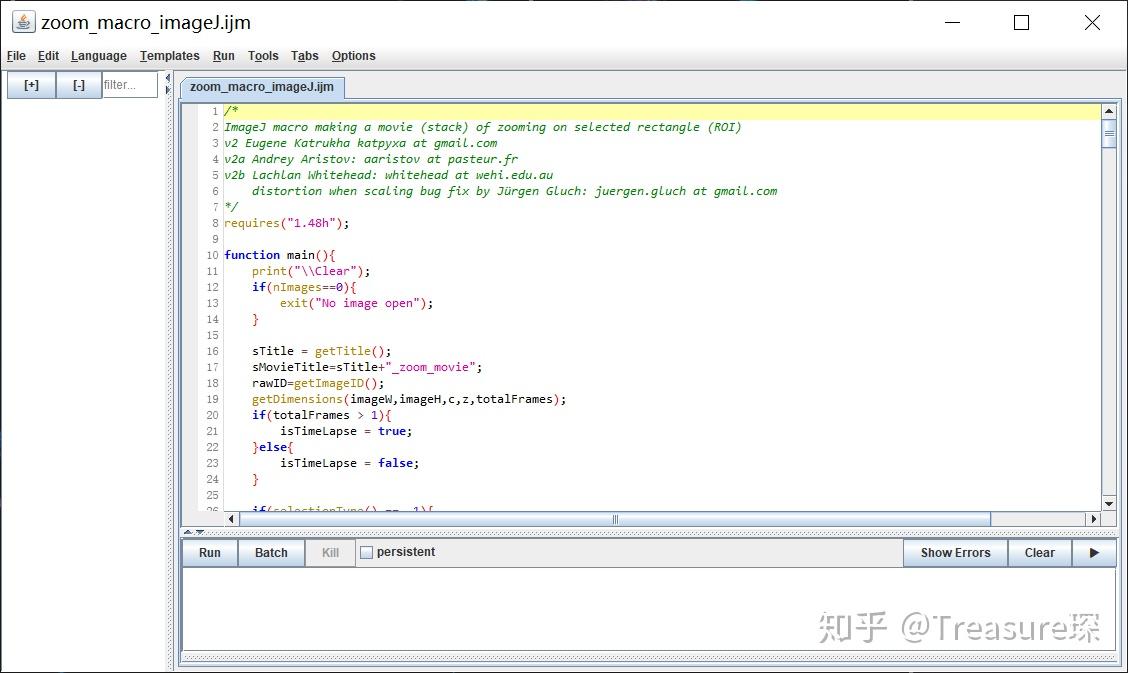The height and width of the screenshot is (673, 1128).
Task: Click the Kill button
Action: [x=330, y=553]
